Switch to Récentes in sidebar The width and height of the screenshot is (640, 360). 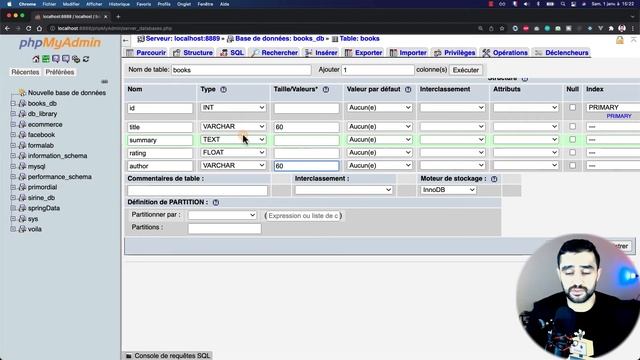[x=25, y=72]
